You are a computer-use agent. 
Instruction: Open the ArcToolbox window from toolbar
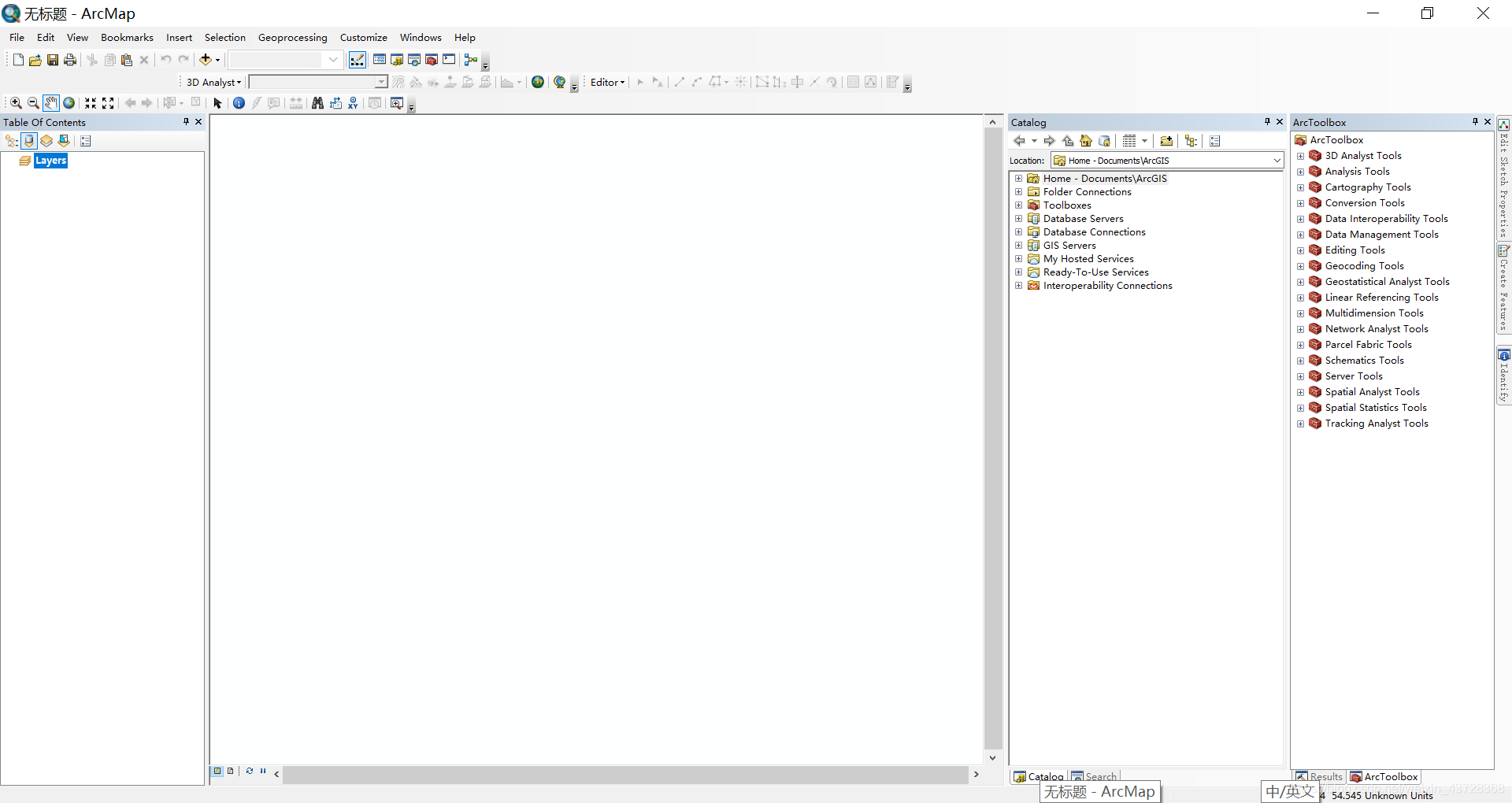pyautogui.click(x=432, y=60)
